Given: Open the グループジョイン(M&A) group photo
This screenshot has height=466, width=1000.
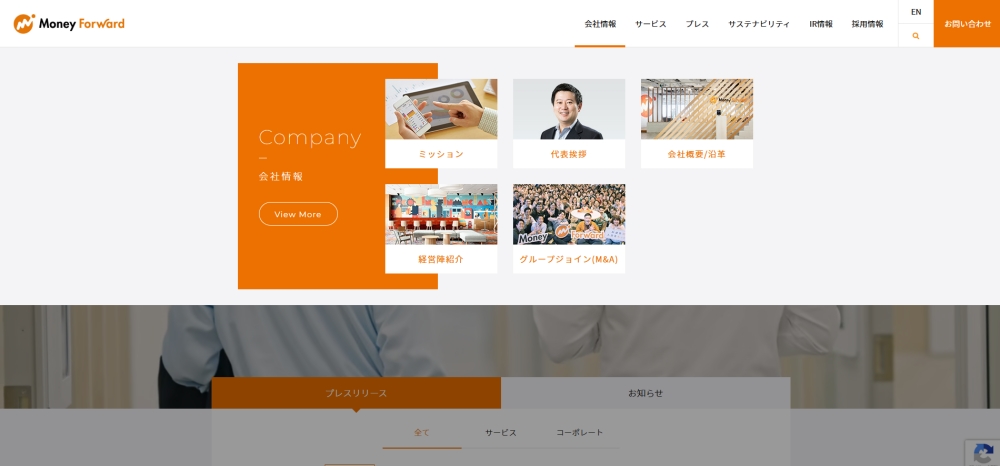Looking at the screenshot, I should [569, 214].
